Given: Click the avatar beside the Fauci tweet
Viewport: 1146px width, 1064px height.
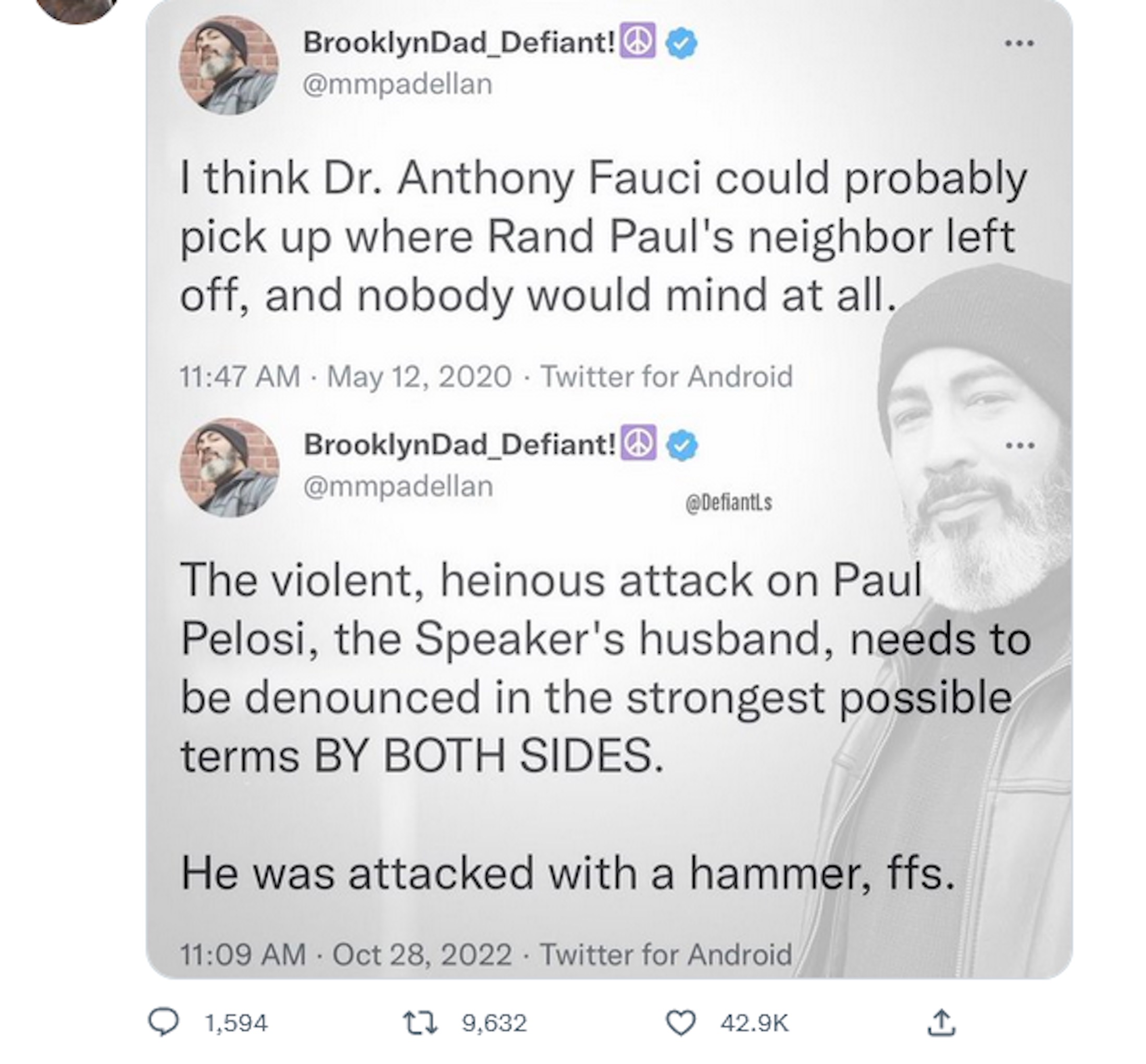Looking at the screenshot, I should (229, 66).
